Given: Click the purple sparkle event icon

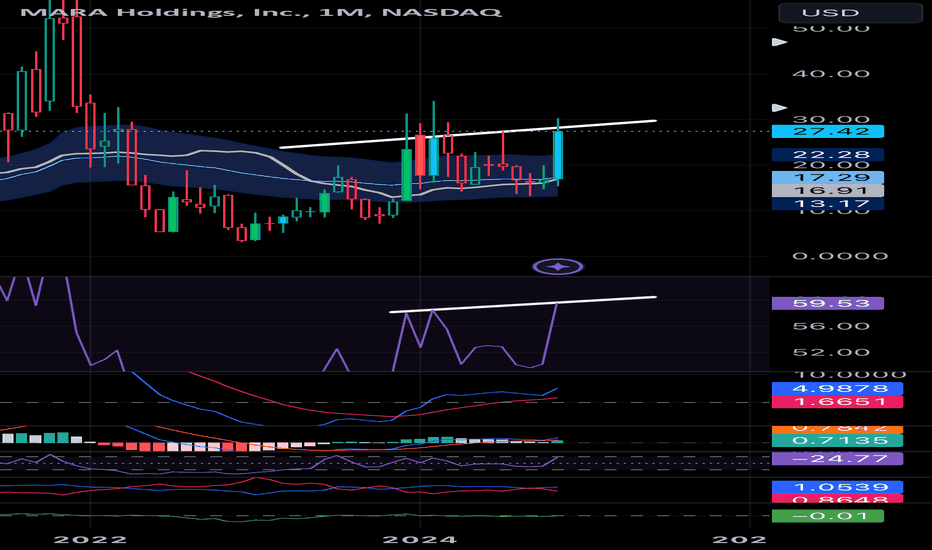Looking at the screenshot, I should click(x=558, y=266).
